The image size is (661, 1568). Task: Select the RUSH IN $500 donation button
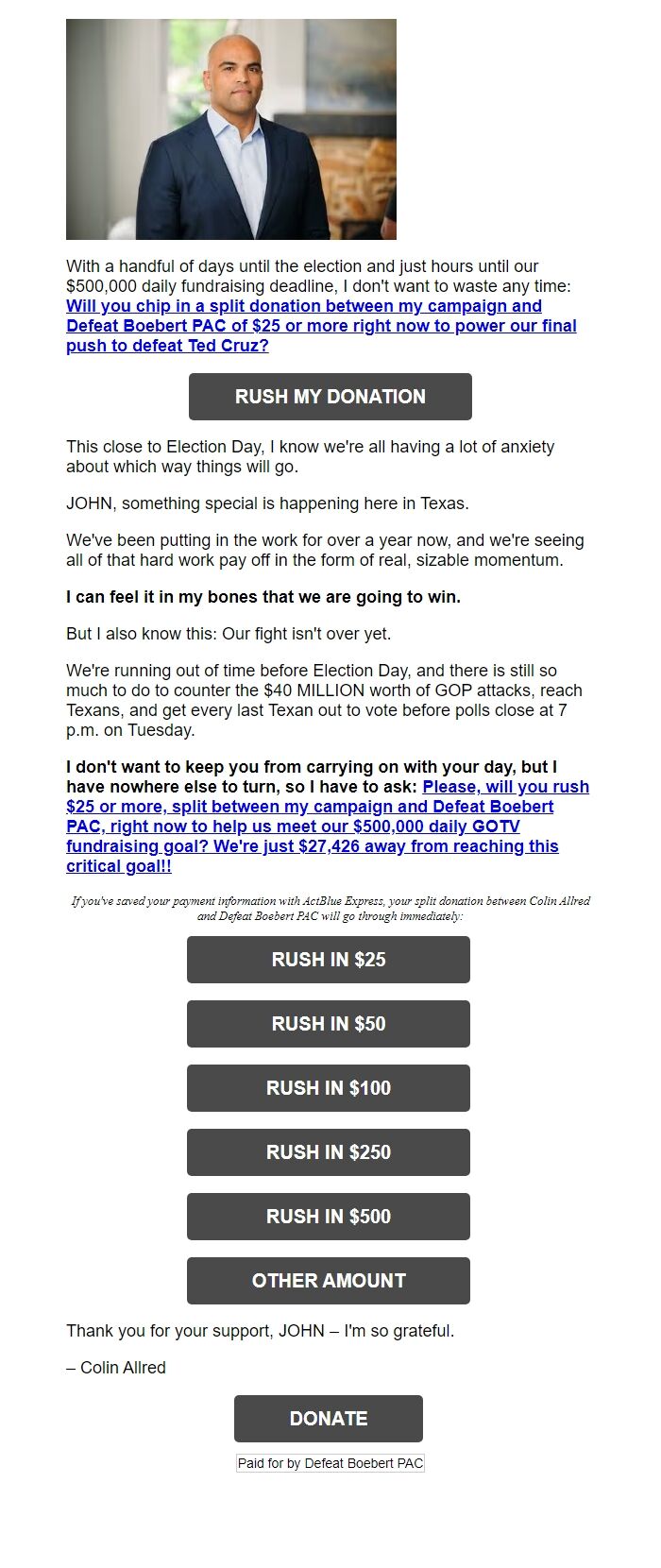tap(329, 1216)
